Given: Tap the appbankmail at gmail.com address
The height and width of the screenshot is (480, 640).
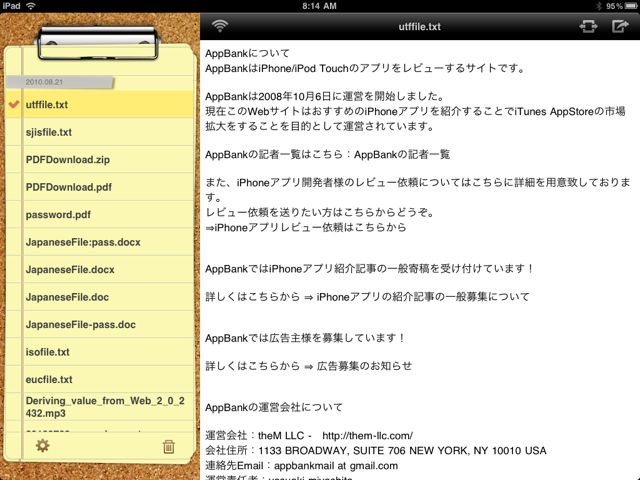Looking at the screenshot, I should click(336, 466).
